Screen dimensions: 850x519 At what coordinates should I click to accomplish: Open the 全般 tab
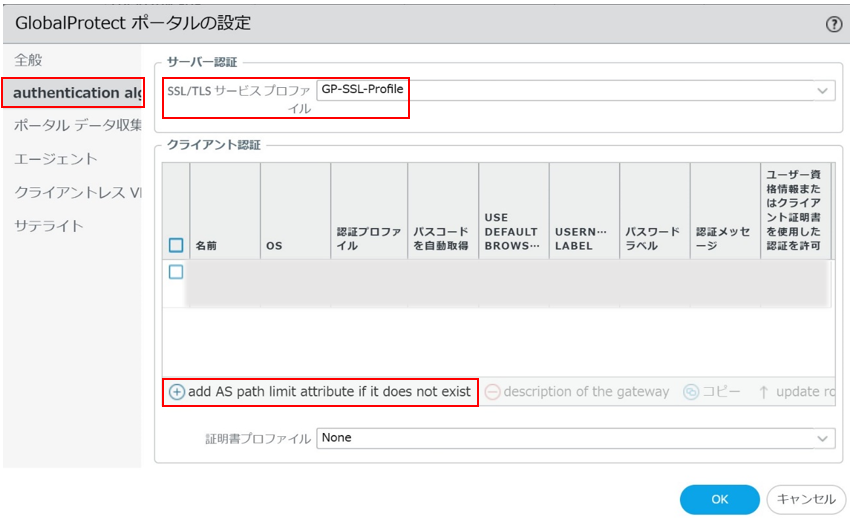[x=28, y=60]
